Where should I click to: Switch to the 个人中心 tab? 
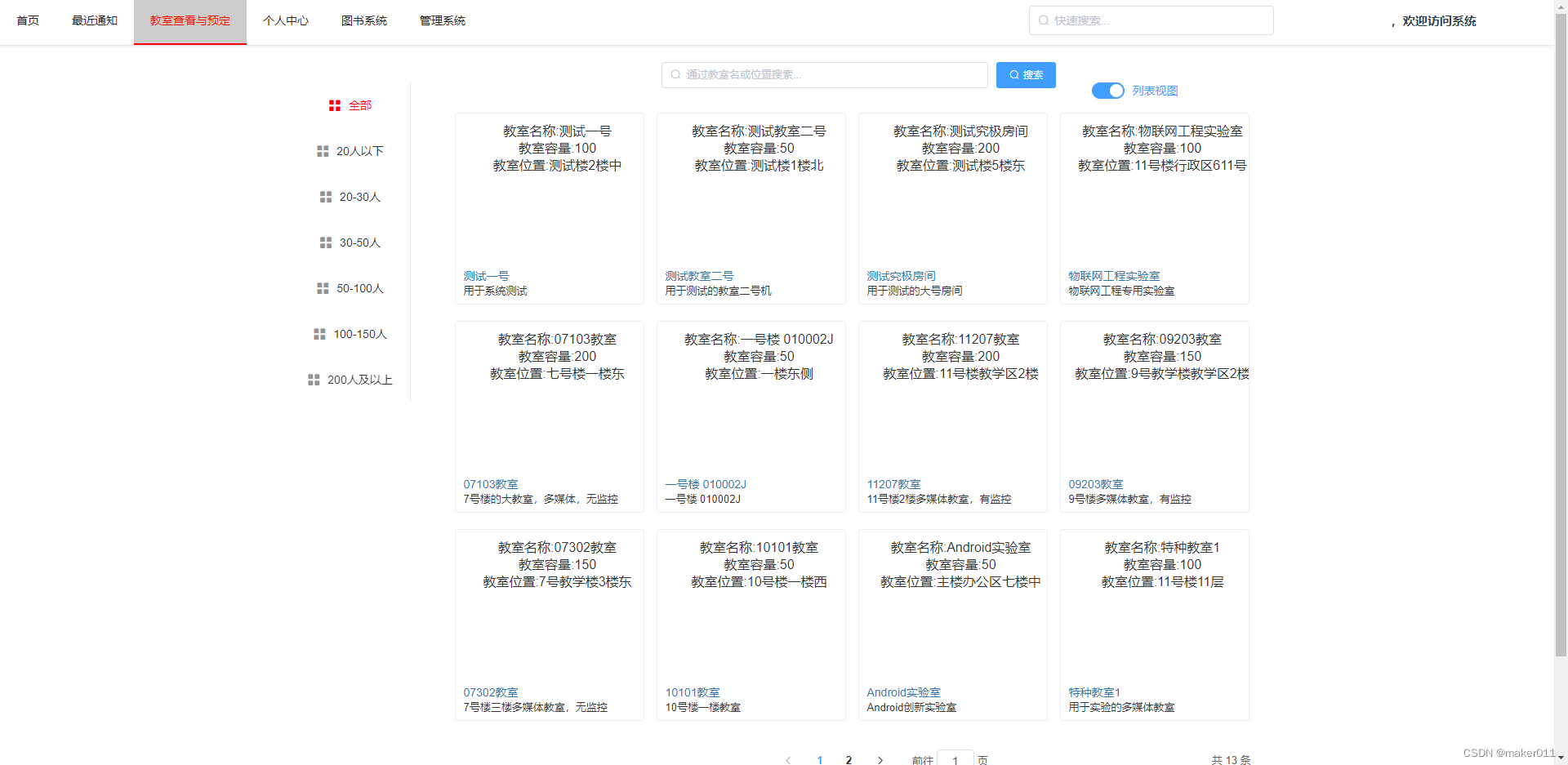click(x=286, y=20)
